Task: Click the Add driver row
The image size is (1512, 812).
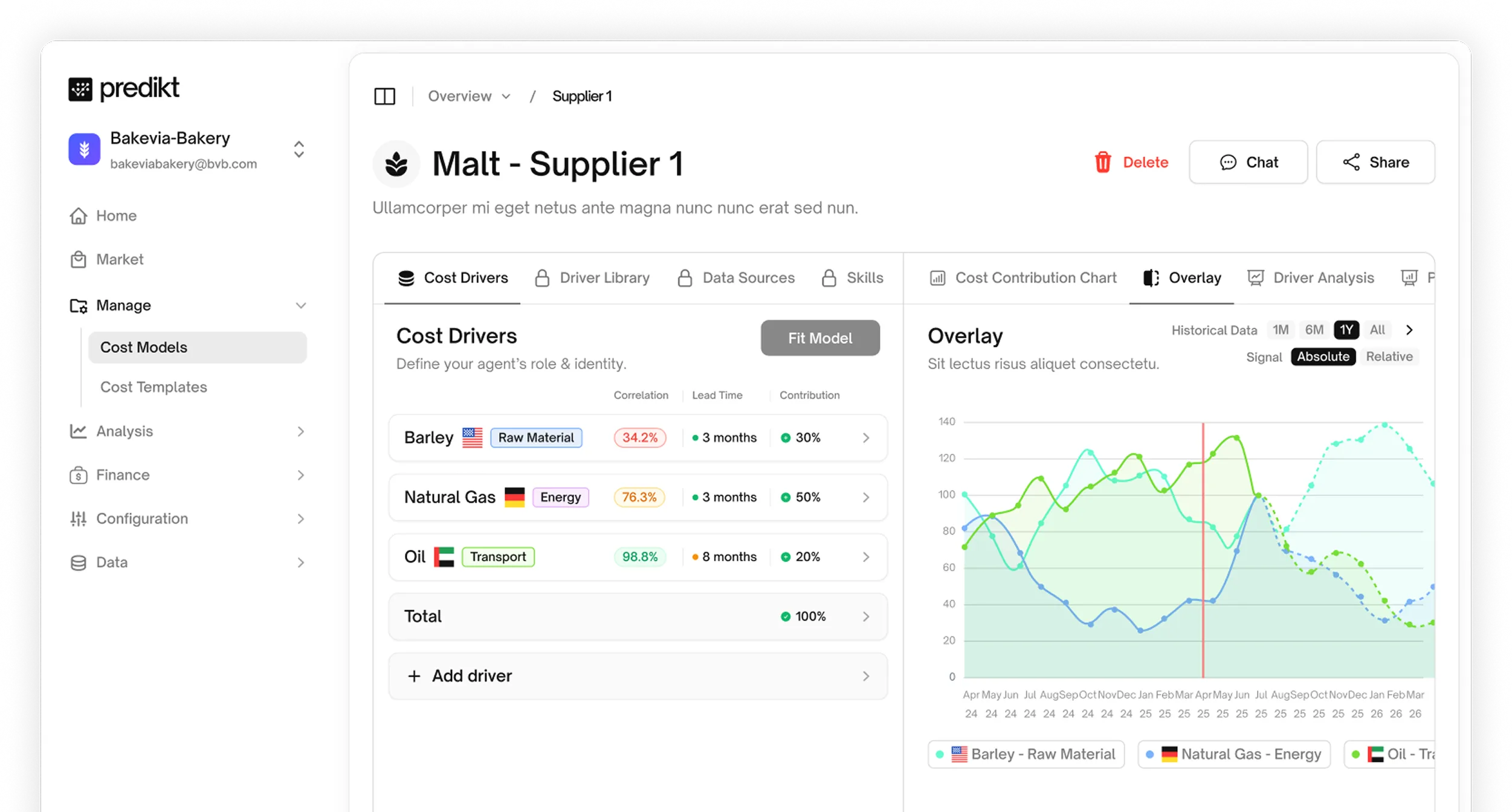Action: click(x=638, y=675)
